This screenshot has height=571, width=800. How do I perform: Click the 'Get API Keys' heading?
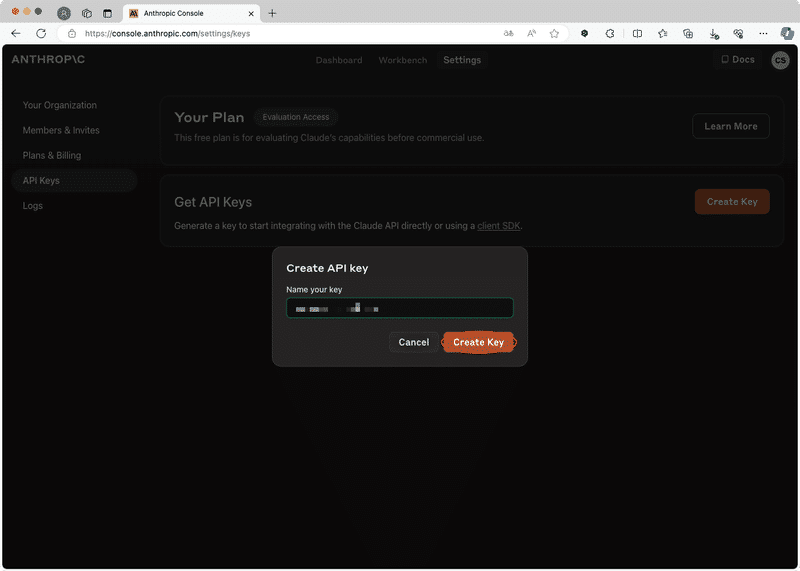pos(213,202)
